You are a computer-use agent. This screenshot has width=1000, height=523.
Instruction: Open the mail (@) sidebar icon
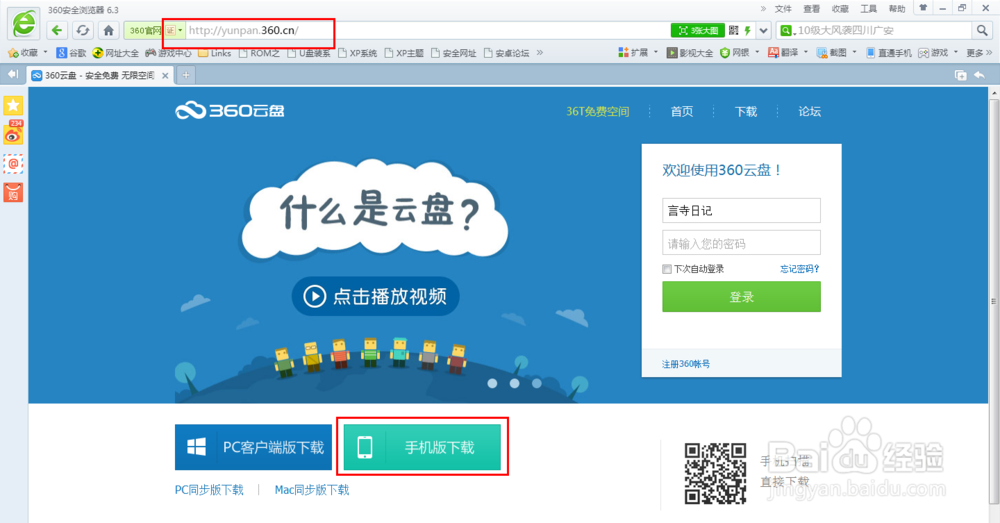click(x=13, y=164)
